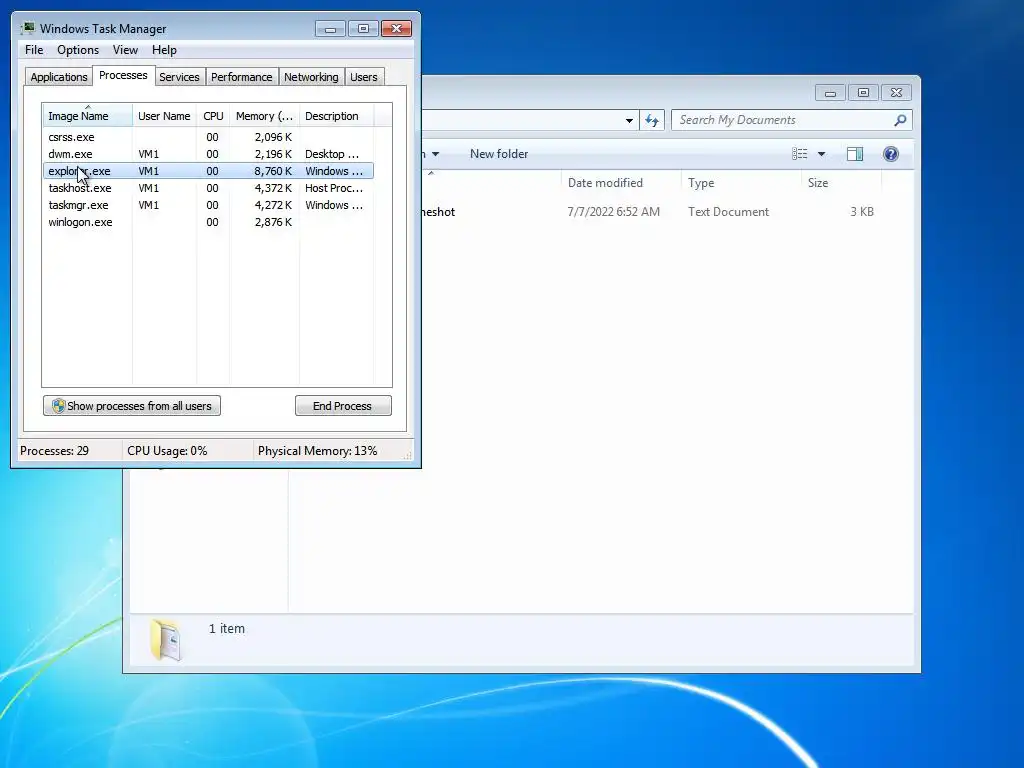Viewport: 1024px width, 768px height.
Task: Open the Help menu in Task Manager
Action: pyautogui.click(x=164, y=50)
